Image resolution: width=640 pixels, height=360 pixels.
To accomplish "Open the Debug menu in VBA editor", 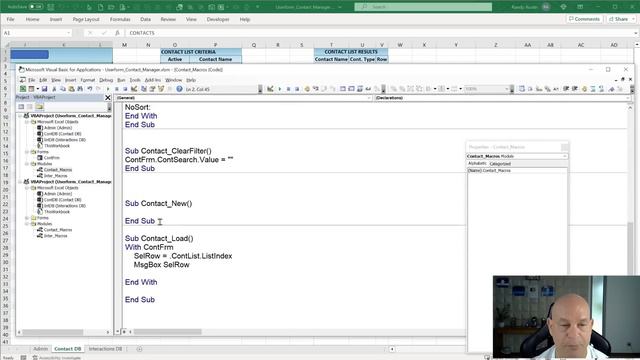I will (106, 80).
